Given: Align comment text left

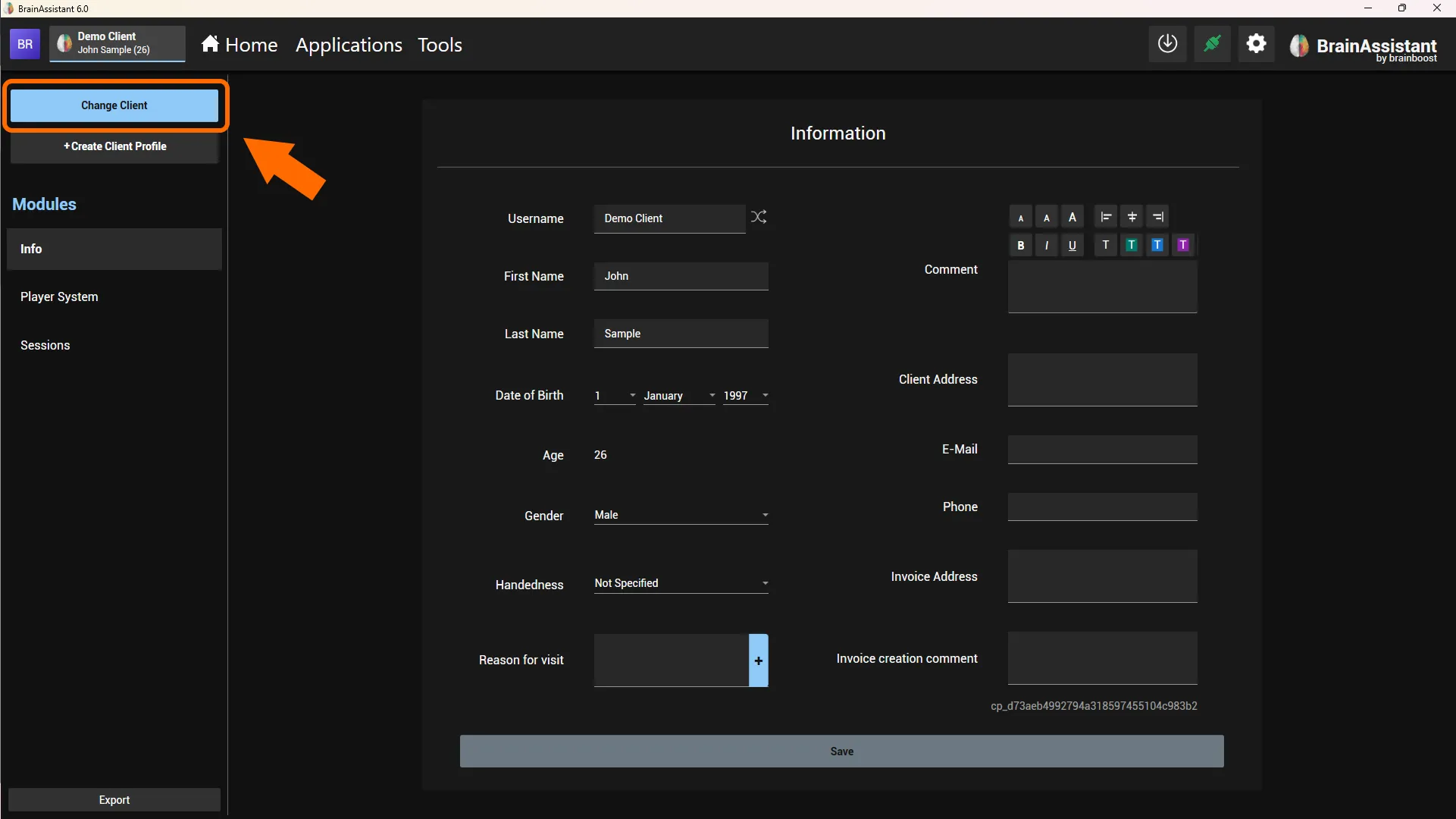Looking at the screenshot, I should click(1106, 218).
